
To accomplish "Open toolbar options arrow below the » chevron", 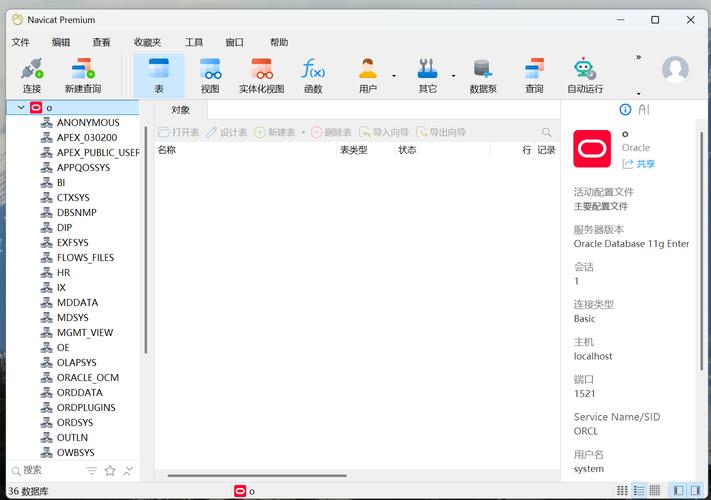I will [638, 93].
